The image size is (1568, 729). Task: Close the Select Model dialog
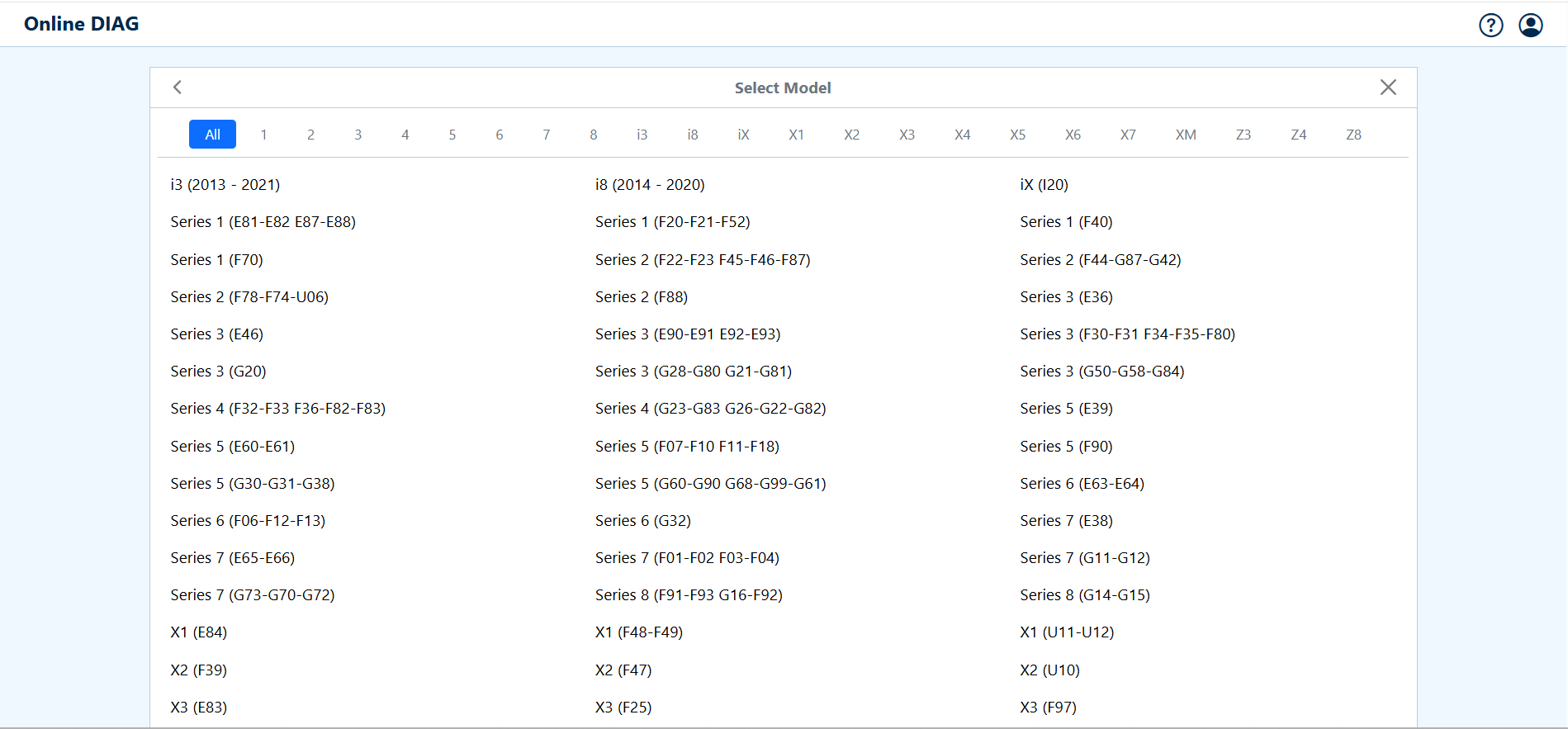tap(1388, 88)
